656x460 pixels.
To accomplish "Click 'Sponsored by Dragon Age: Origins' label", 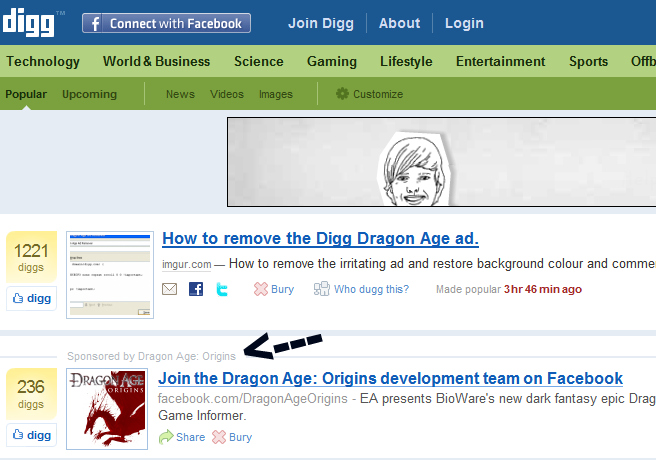I will [151, 356].
